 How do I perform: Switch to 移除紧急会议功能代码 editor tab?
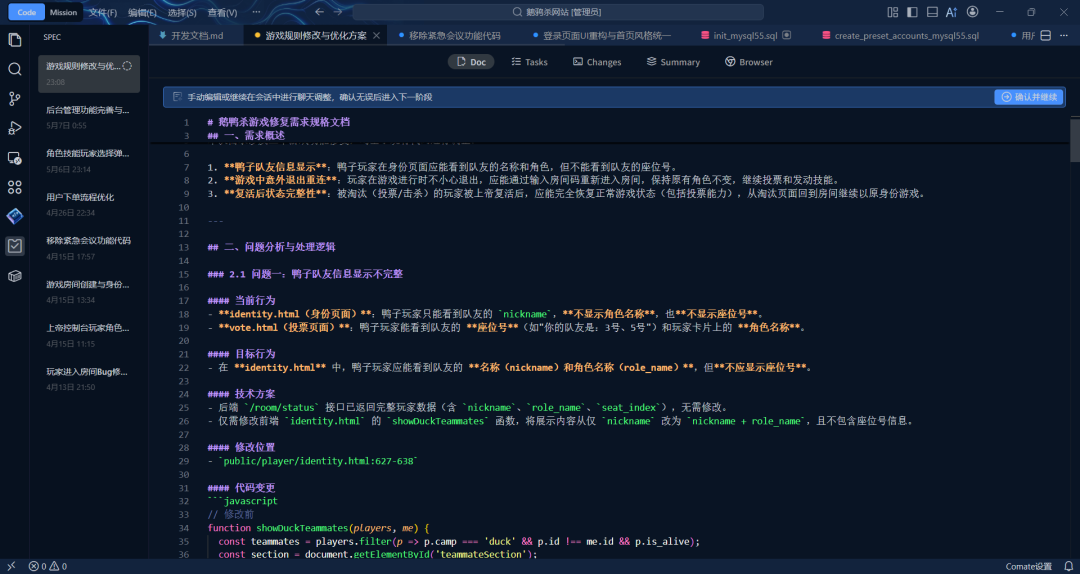[455, 36]
